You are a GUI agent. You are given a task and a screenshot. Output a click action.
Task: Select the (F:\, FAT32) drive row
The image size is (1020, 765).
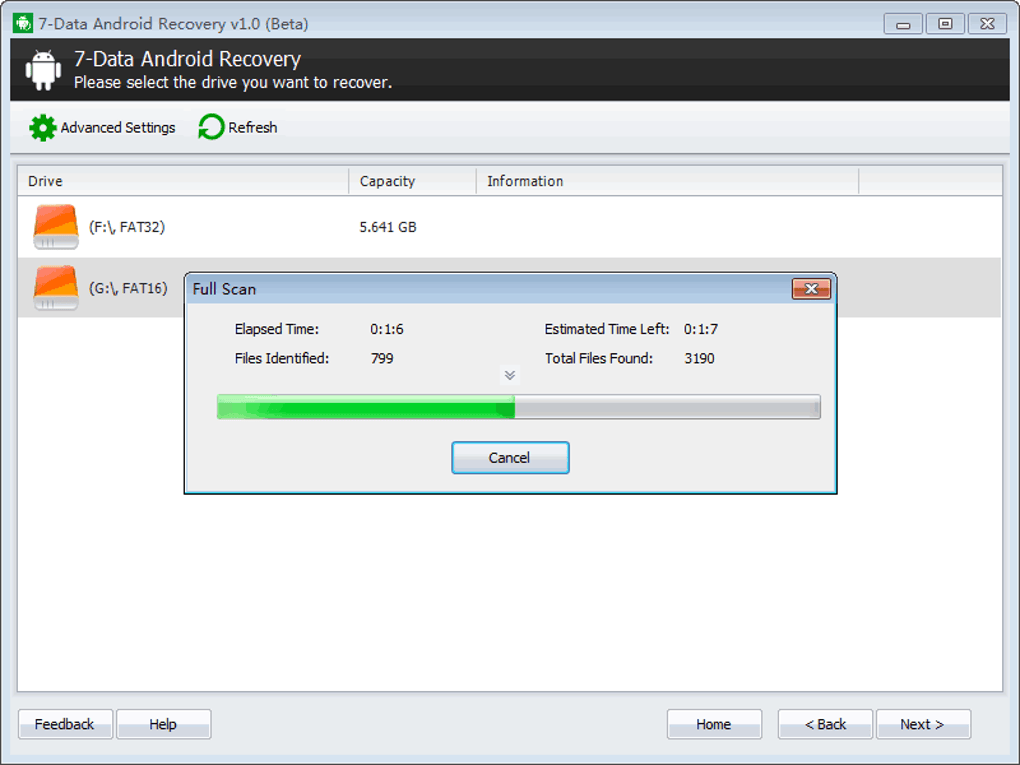(x=509, y=227)
